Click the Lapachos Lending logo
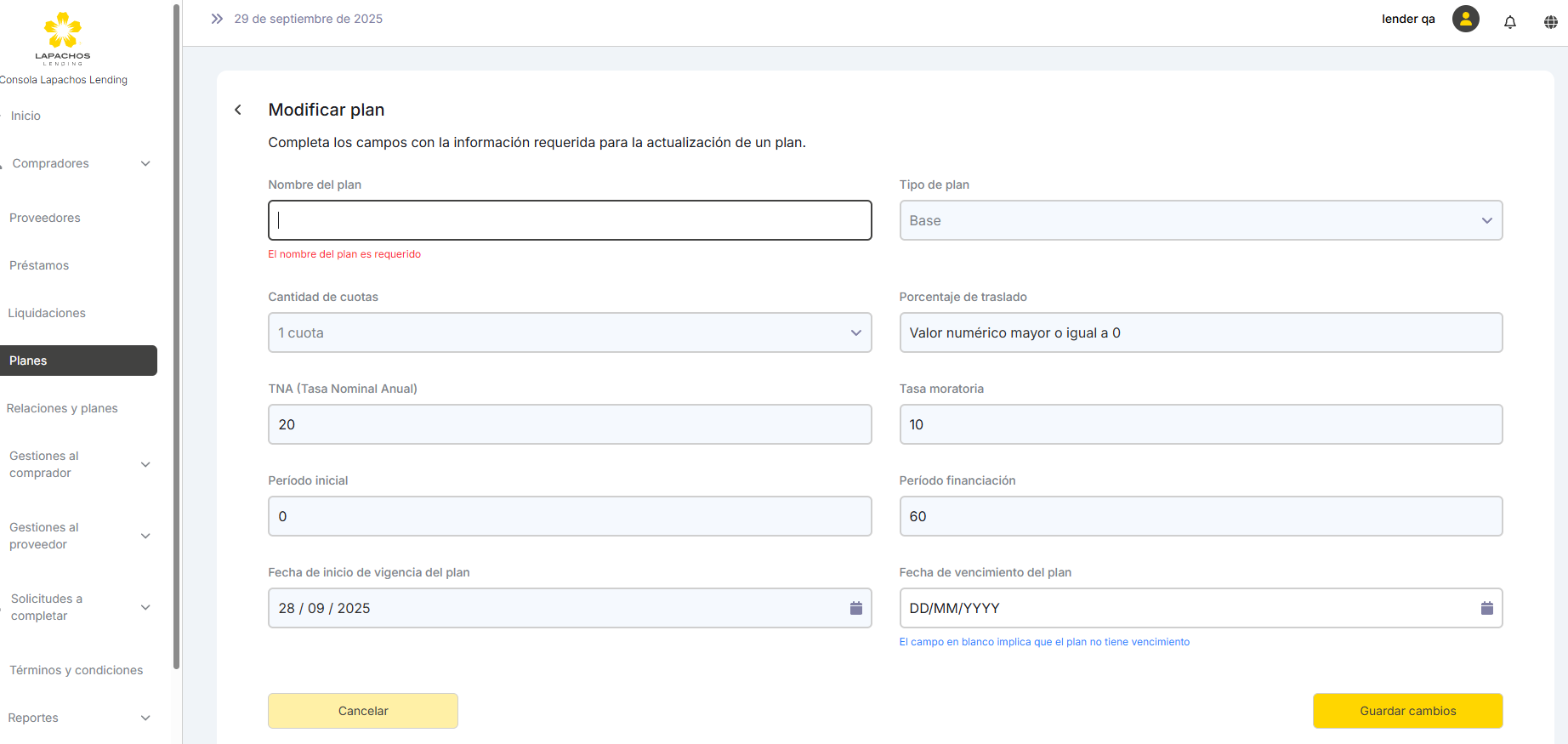The height and width of the screenshot is (744, 1568). point(63,38)
